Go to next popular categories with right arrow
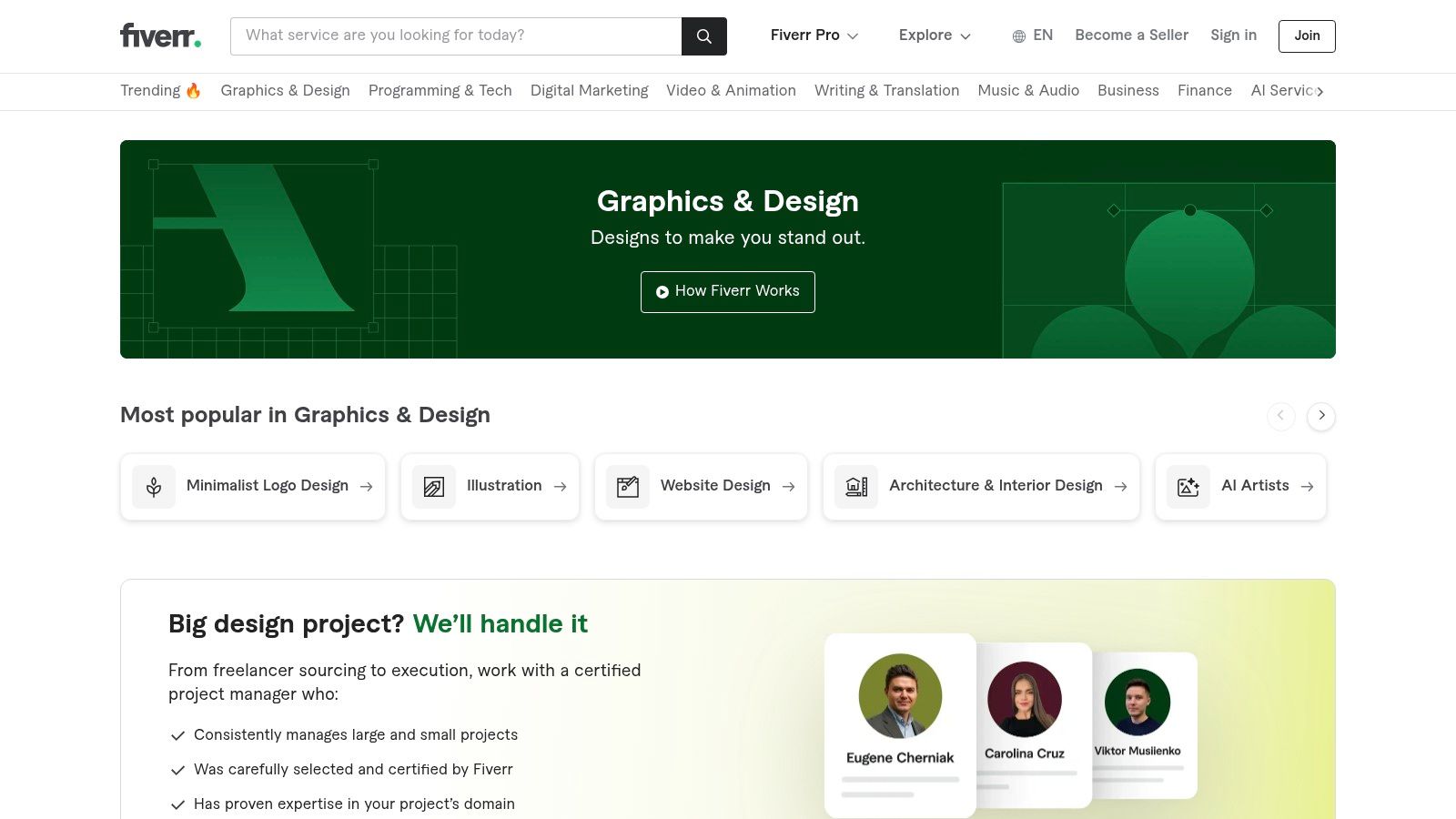 [1321, 416]
